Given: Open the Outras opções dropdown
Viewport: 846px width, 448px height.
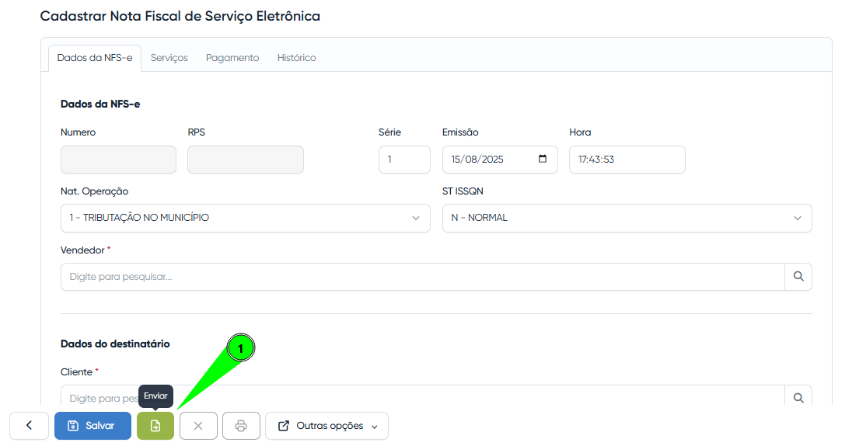Looking at the screenshot, I should (327, 426).
